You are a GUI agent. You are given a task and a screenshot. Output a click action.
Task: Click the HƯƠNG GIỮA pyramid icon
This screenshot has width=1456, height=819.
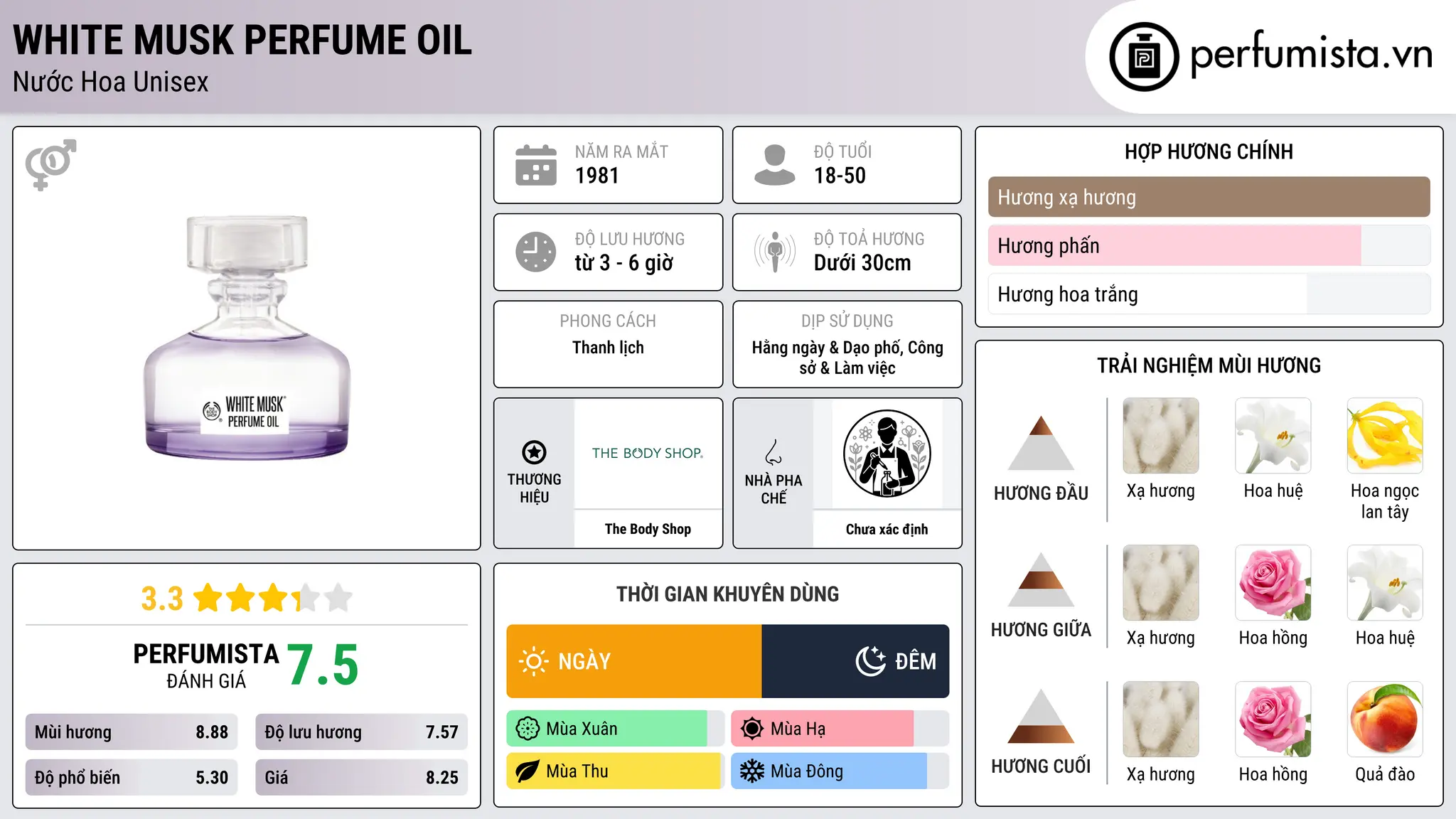tap(1041, 579)
